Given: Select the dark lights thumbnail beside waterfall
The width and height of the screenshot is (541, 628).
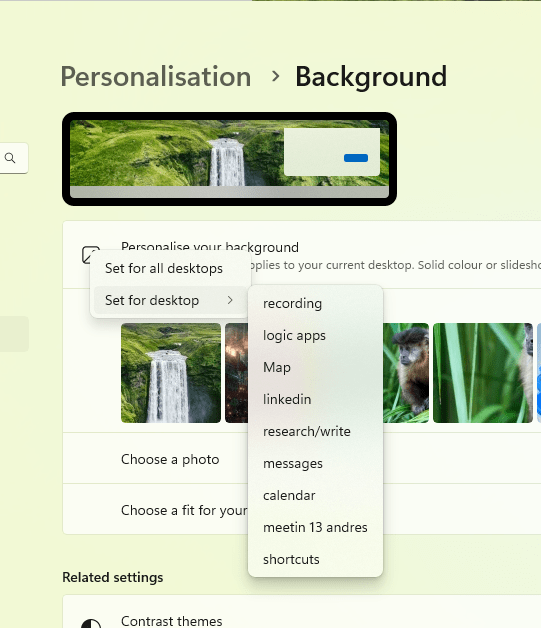Looking at the screenshot, I should (x=237, y=373).
